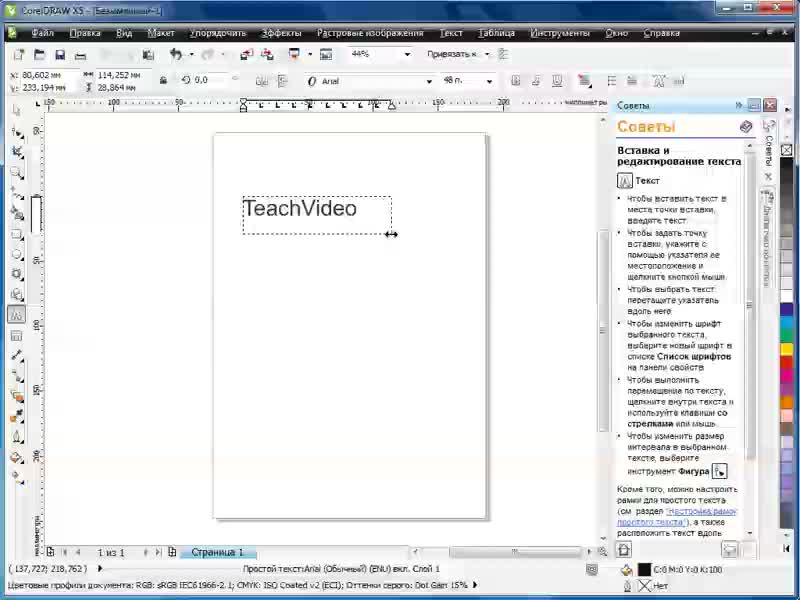Open the book icon in Советы panel
Viewport: 800px width, 600px height.
[x=745, y=127]
